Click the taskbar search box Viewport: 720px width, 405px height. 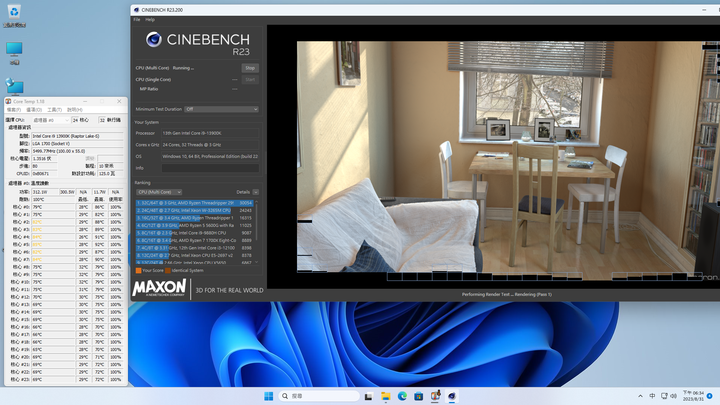coord(319,396)
